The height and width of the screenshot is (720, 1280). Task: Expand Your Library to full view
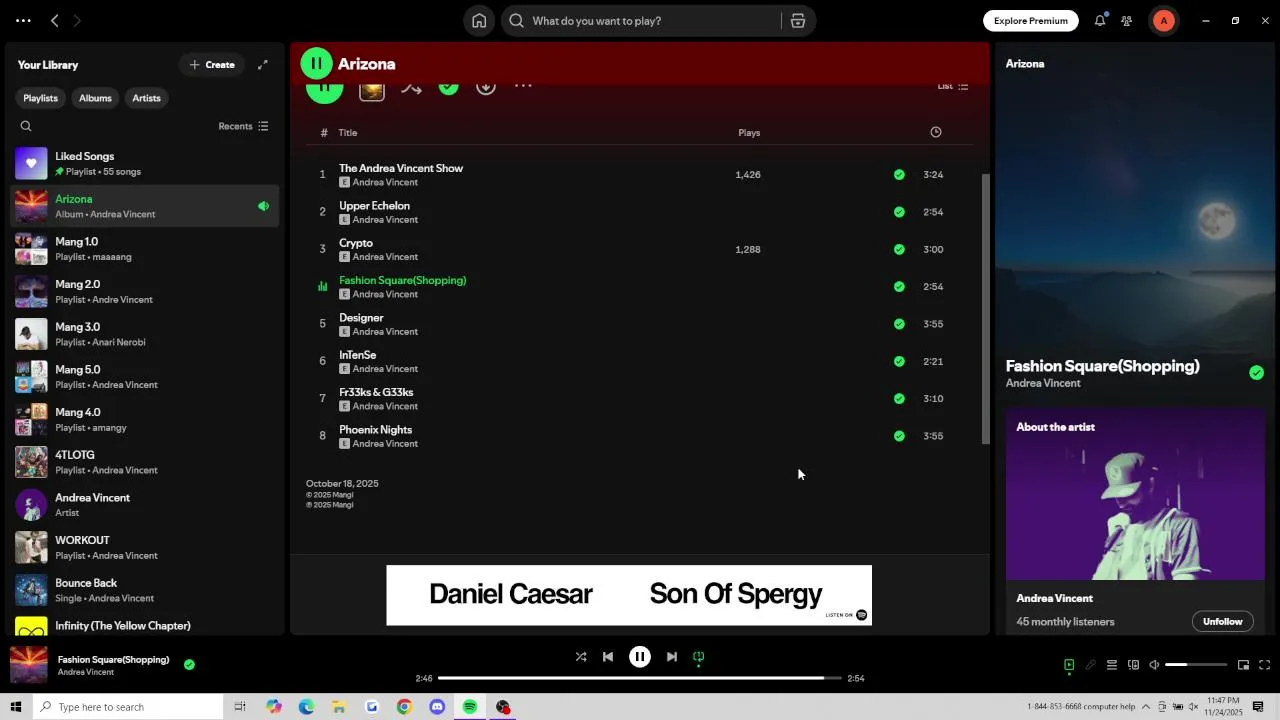tap(263, 65)
